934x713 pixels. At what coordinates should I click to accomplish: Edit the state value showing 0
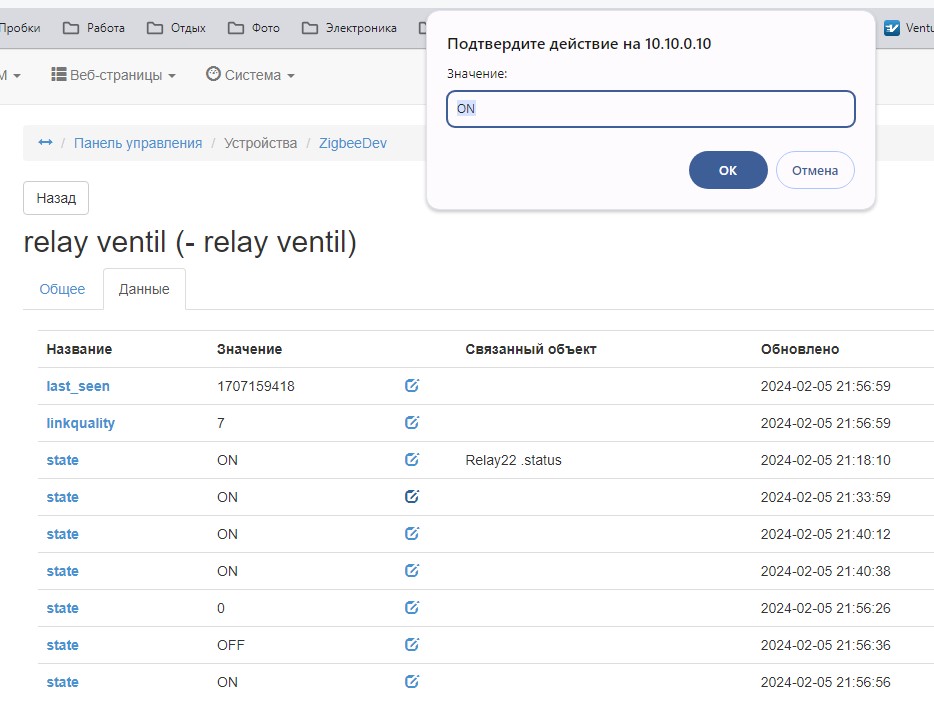[411, 607]
